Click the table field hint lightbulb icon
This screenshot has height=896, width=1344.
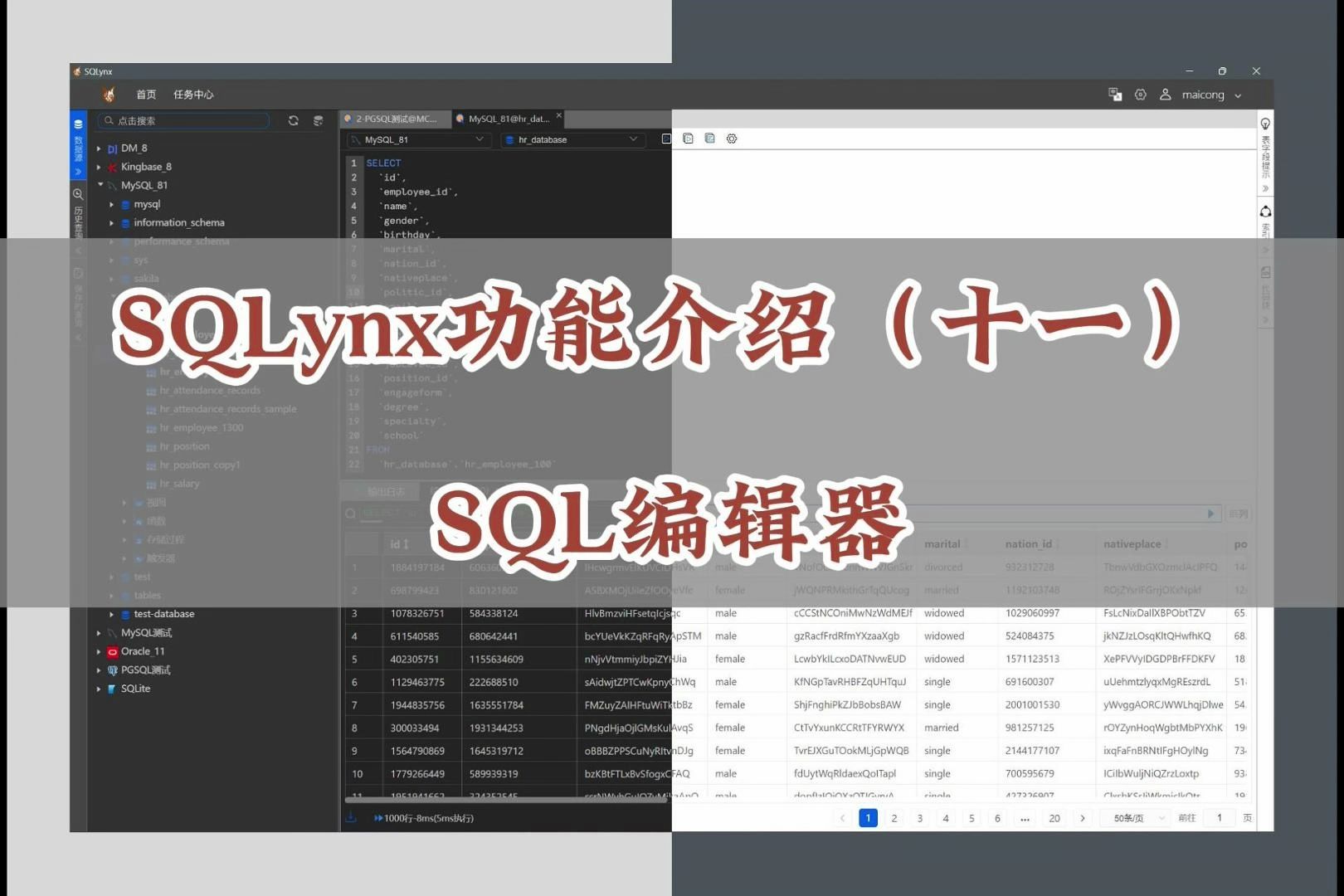1265,124
